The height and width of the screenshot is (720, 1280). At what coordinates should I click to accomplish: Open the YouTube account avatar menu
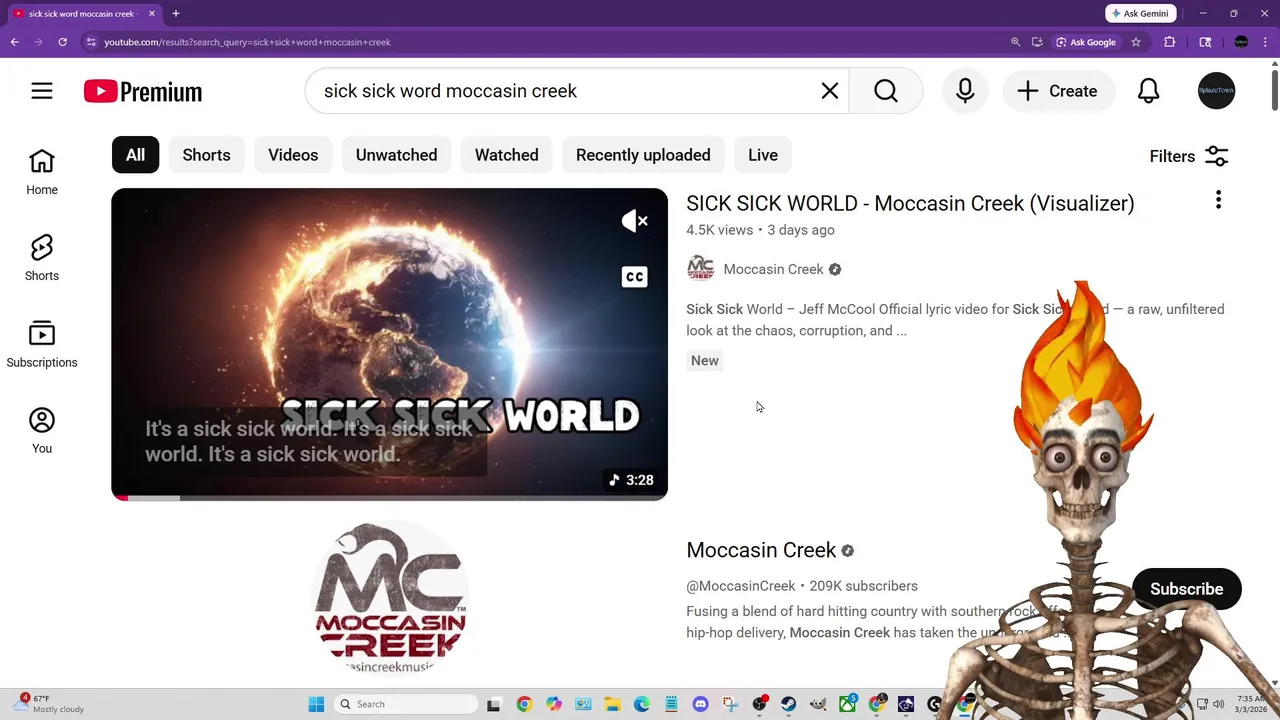1217,91
